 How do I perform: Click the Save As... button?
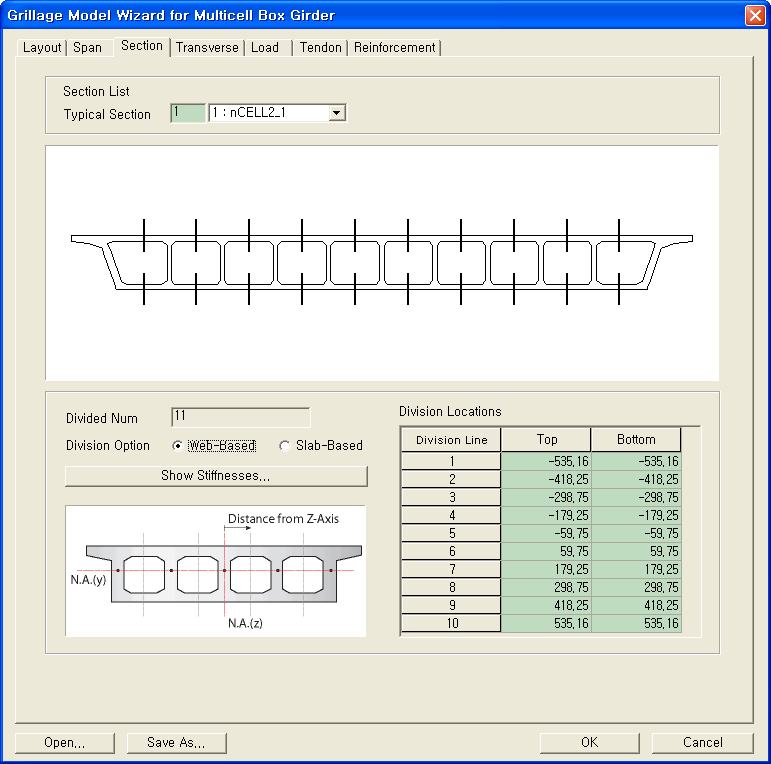177,742
